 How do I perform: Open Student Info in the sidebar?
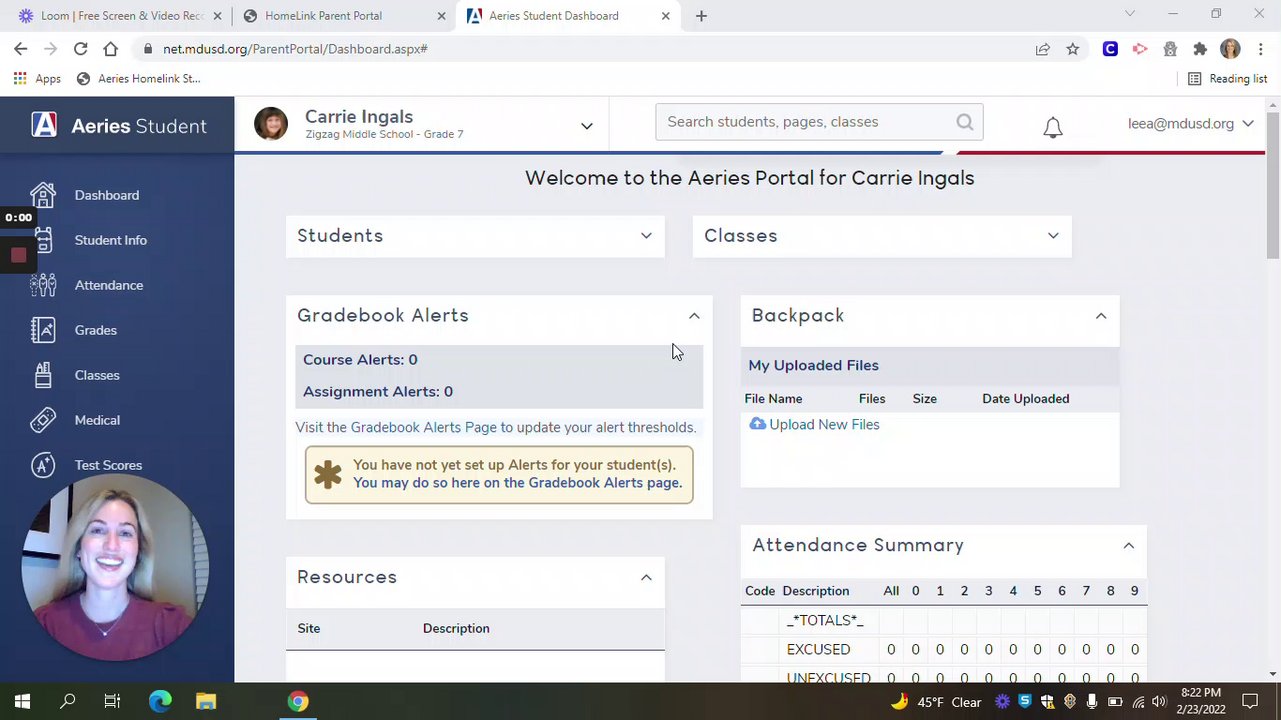110,240
